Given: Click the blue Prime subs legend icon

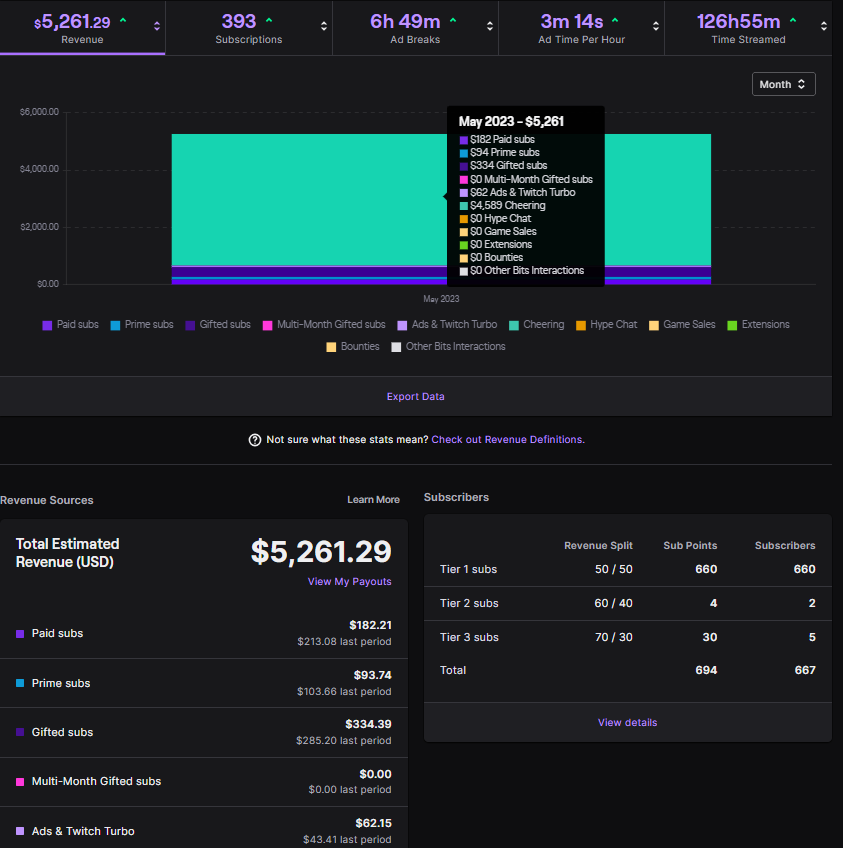Looking at the screenshot, I should (116, 324).
